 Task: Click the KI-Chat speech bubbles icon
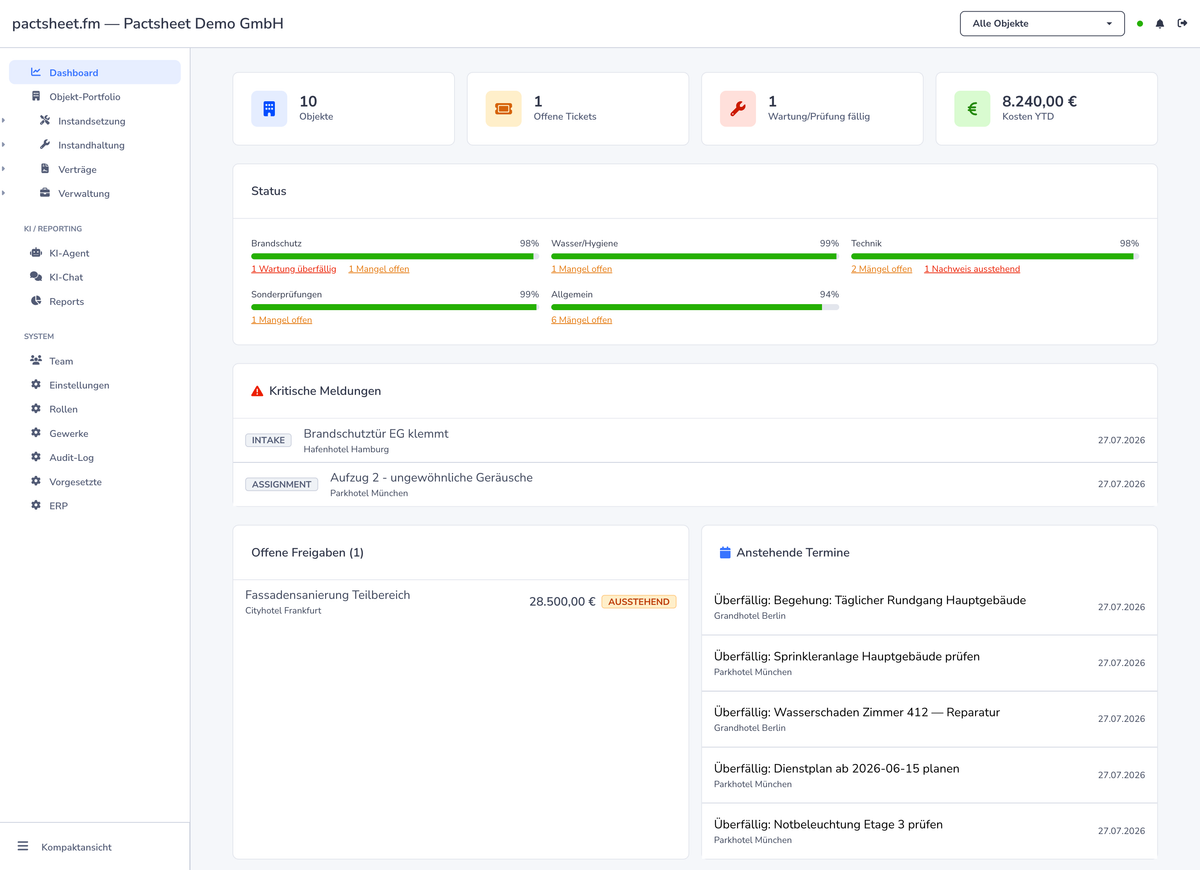coord(36,277)
